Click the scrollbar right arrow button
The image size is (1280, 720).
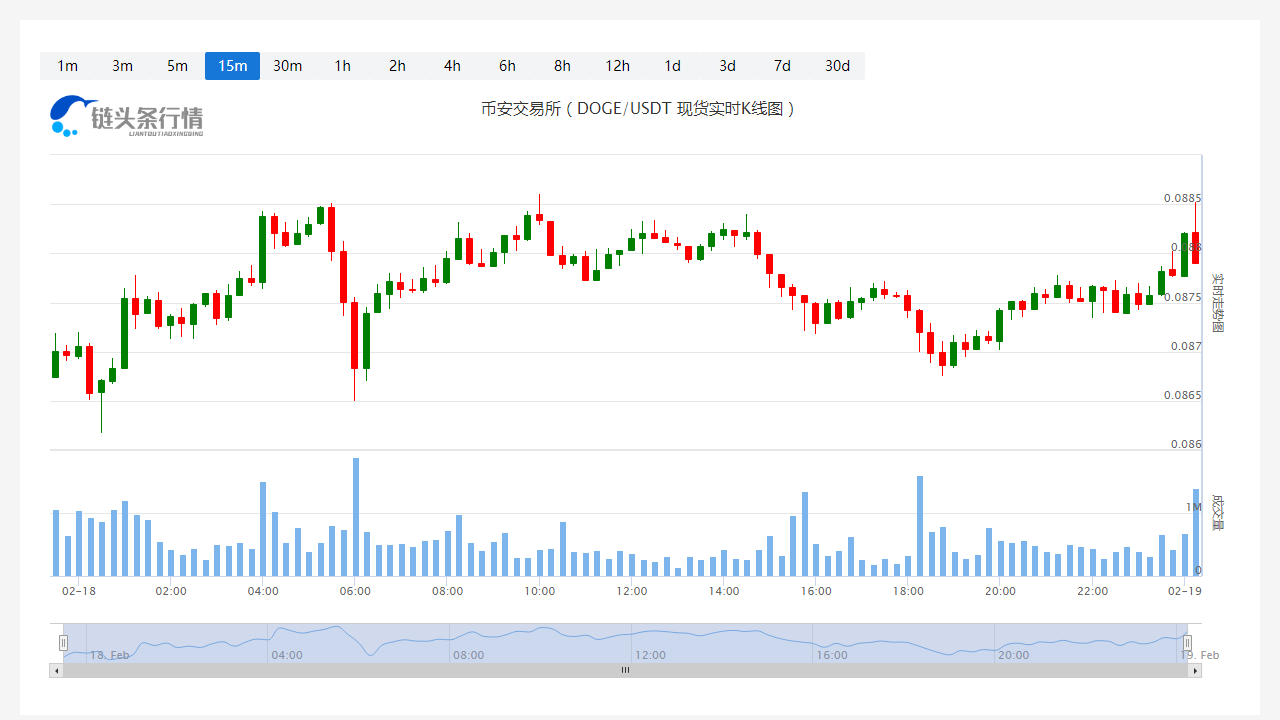tap(1195, 671)
